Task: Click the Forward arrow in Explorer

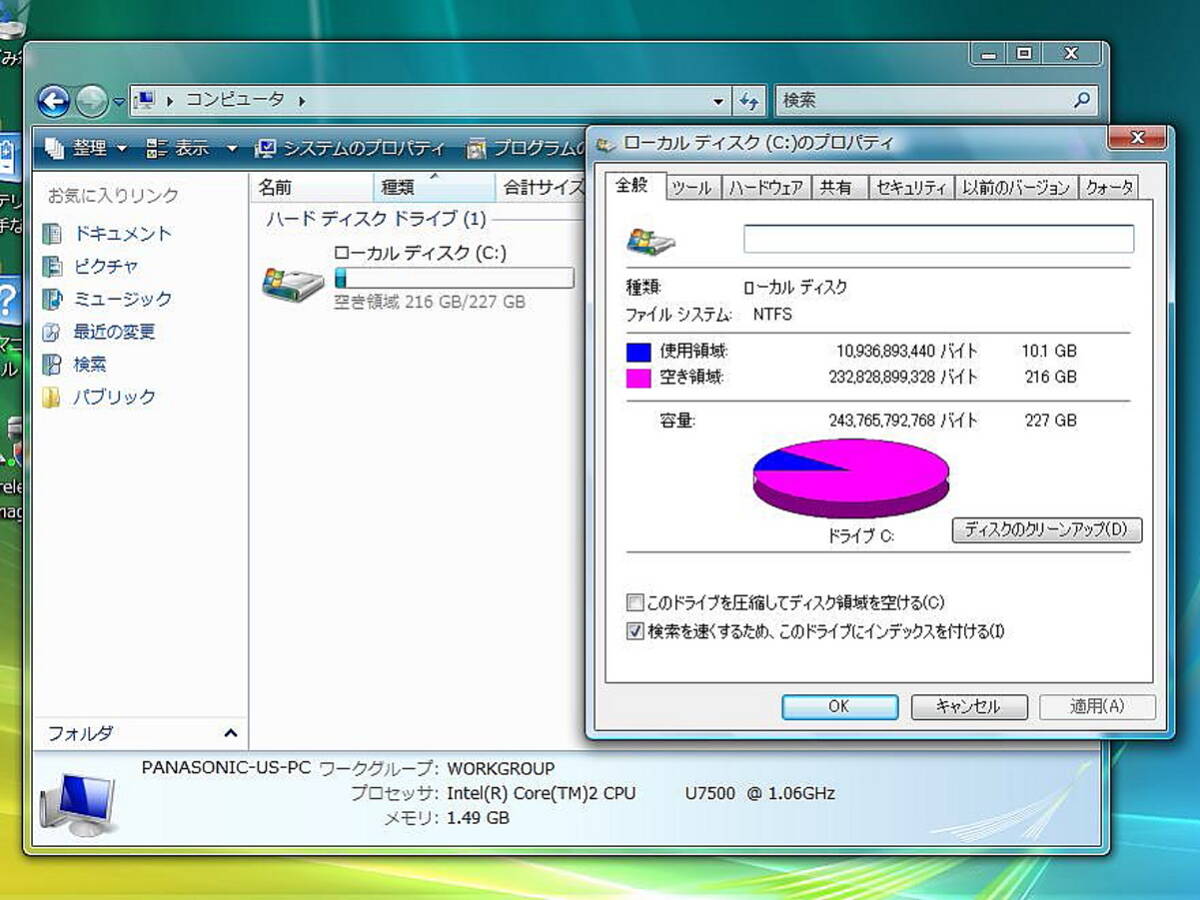Action: 92,100
